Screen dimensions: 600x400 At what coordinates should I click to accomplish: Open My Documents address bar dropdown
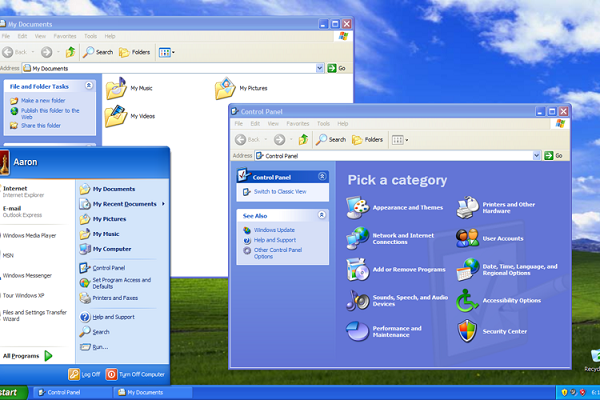[x=320, y=68]
